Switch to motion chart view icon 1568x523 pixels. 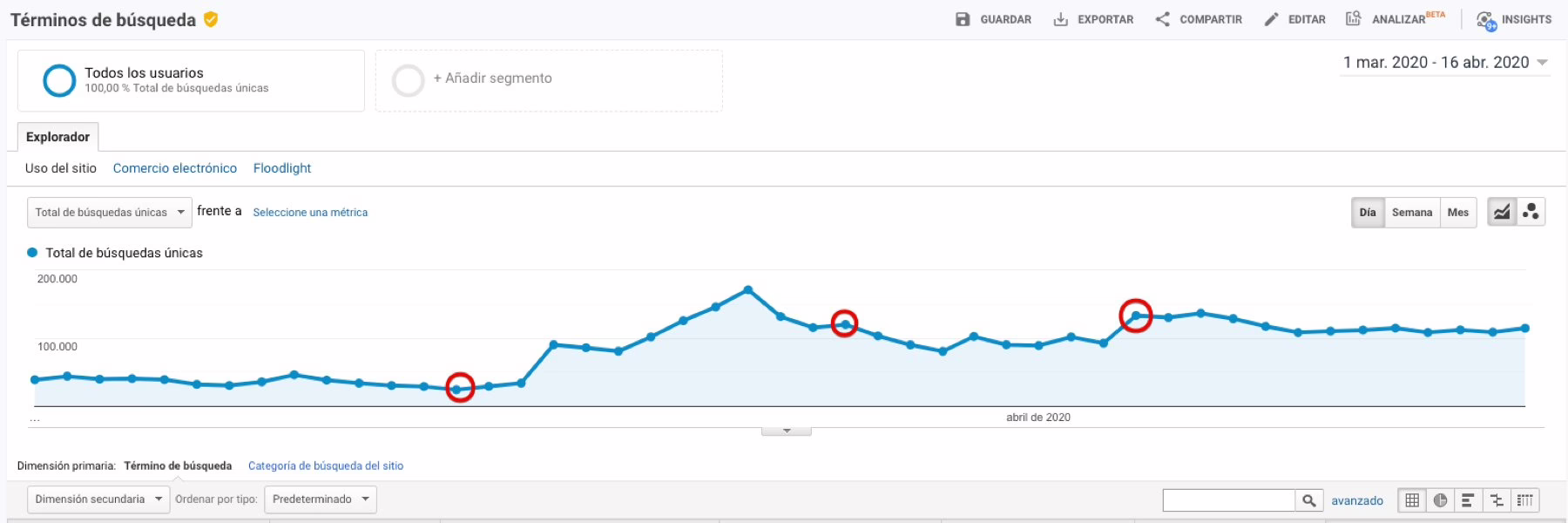[x=1531, y=212]
